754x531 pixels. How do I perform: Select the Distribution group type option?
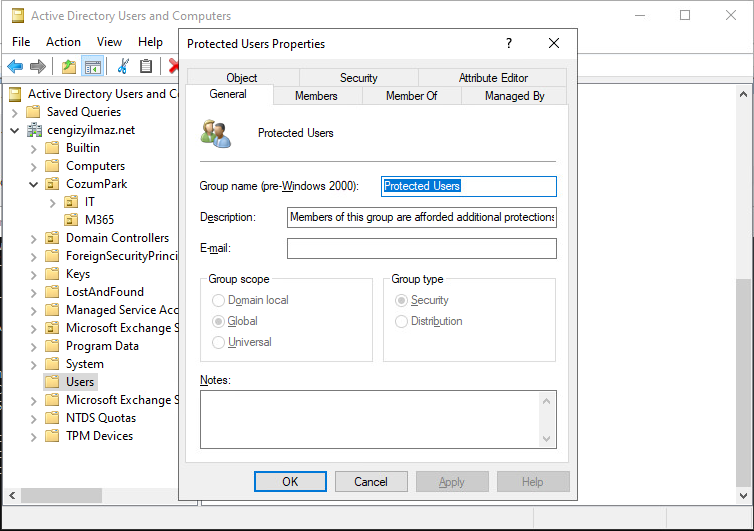click(402, 321)
